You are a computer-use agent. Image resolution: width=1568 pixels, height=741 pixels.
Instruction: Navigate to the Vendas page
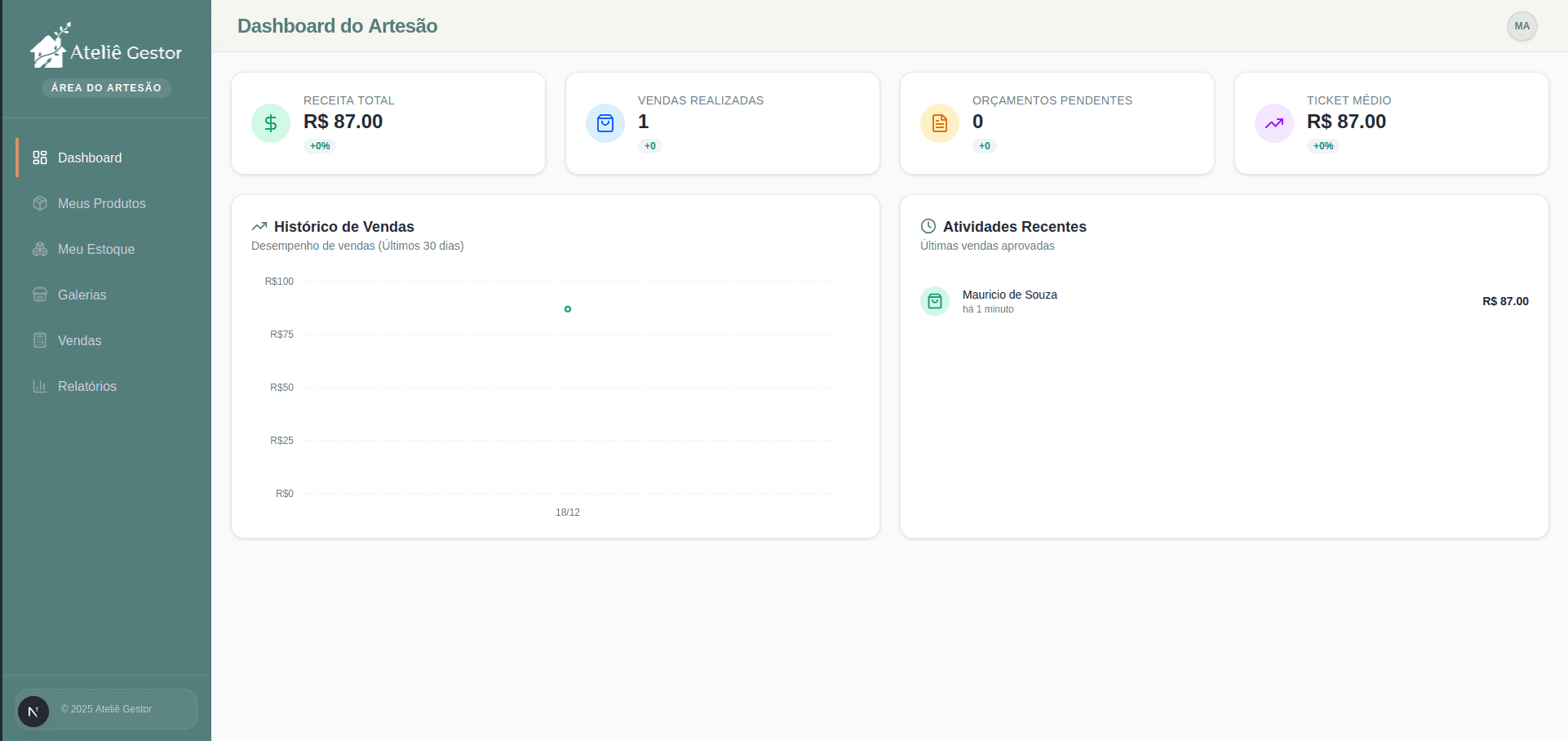coord(79,340)
